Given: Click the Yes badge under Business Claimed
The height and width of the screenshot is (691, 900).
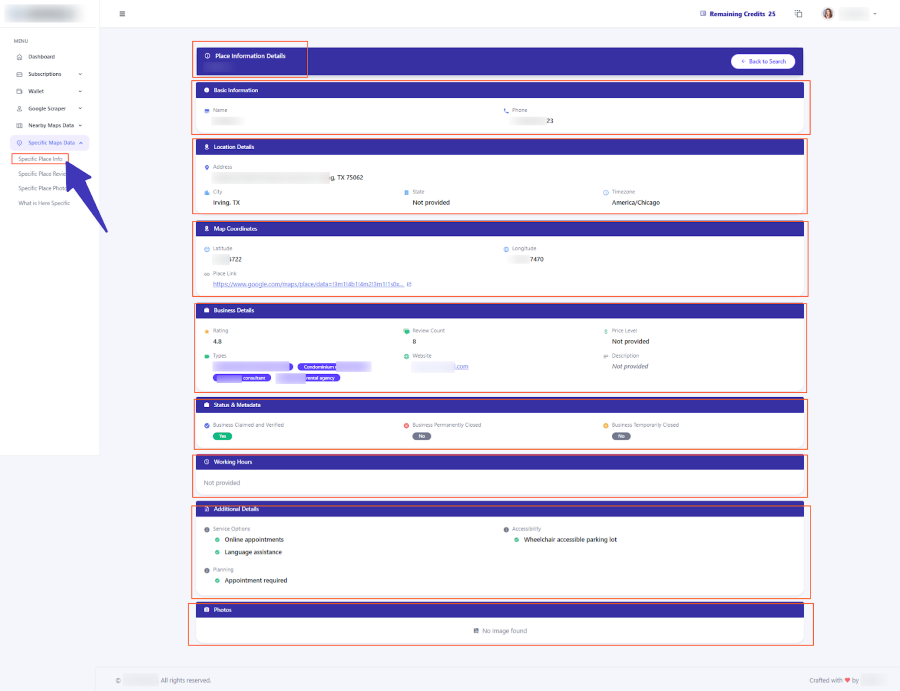Looking at the screenshot, I should click(220, 436).
